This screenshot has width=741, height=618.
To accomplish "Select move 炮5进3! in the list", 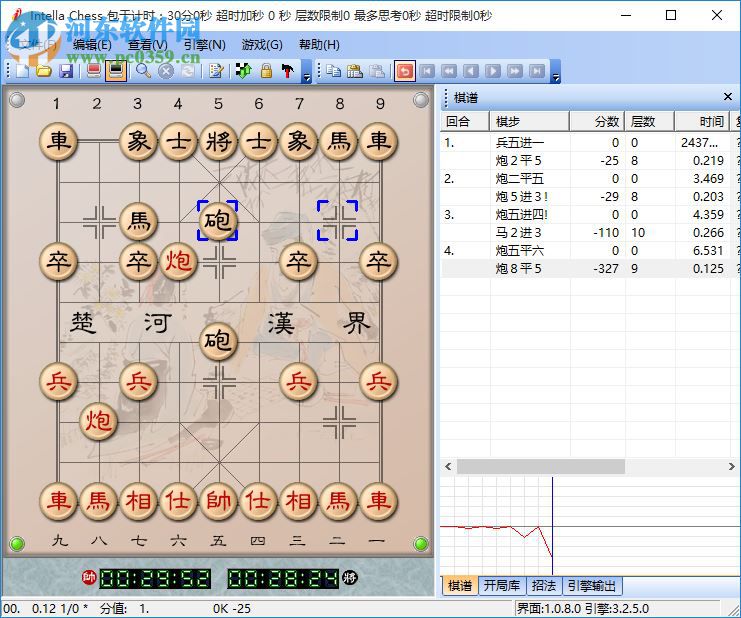I will (522, 197).
